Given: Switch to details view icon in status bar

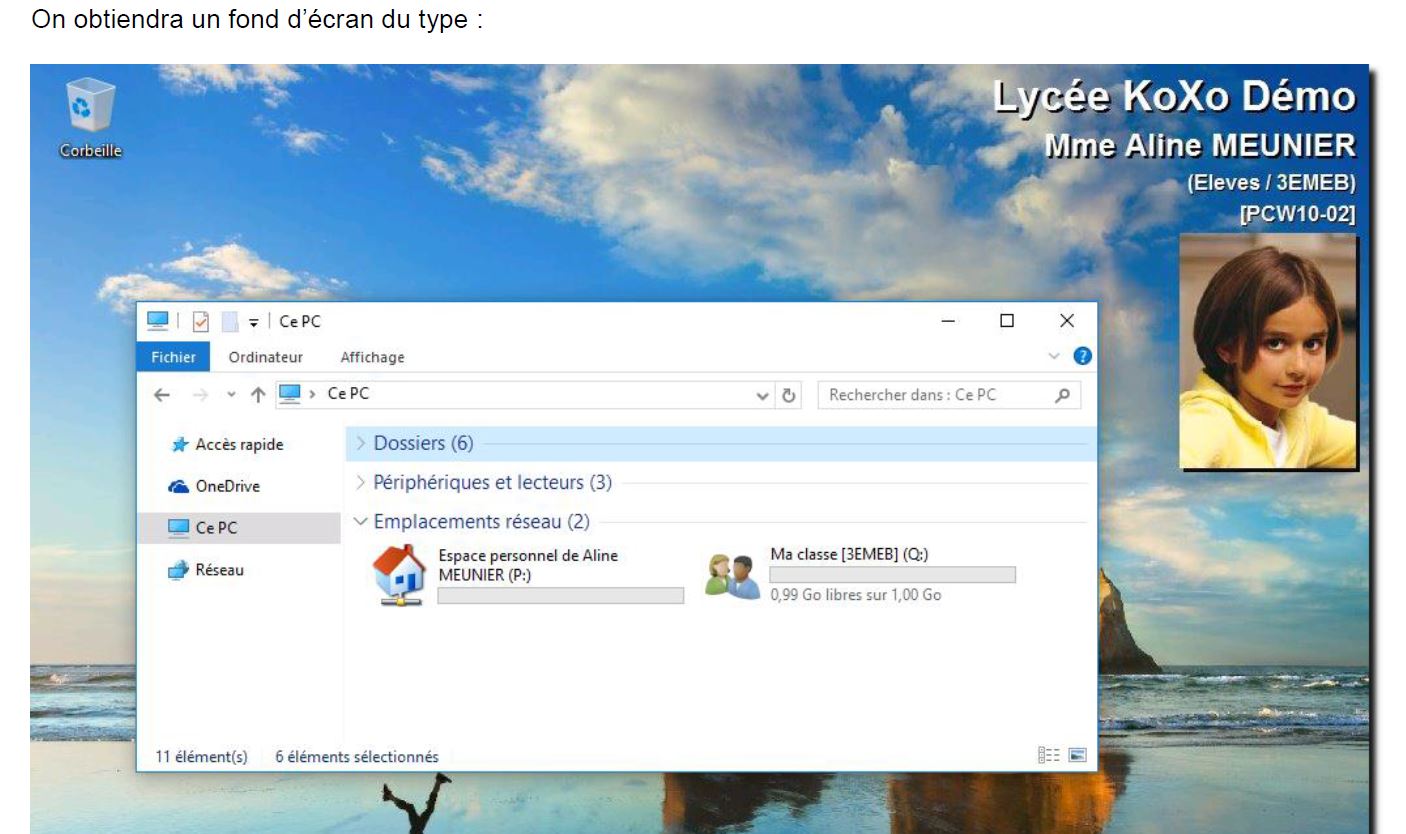Looking at the screenshot, I should (1048, 756).
